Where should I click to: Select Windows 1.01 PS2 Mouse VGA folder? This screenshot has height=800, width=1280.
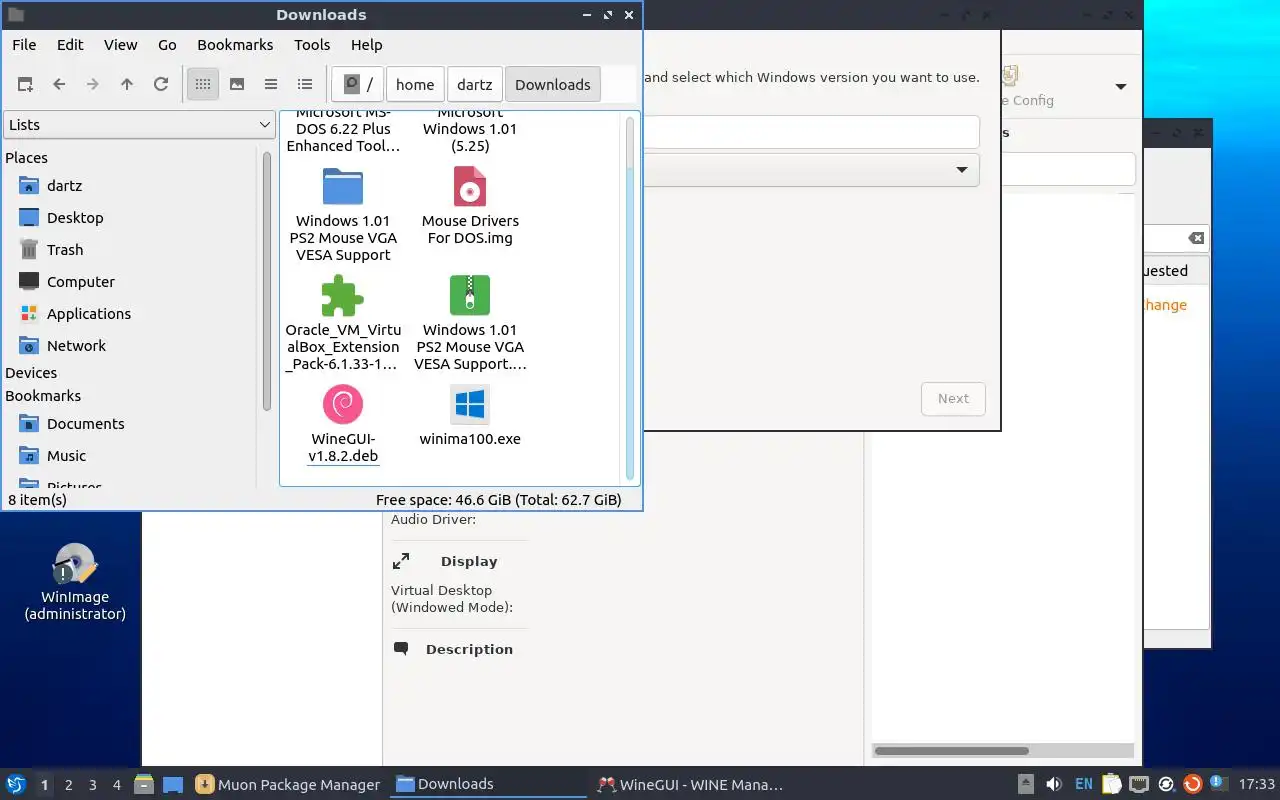coord(343,215)
